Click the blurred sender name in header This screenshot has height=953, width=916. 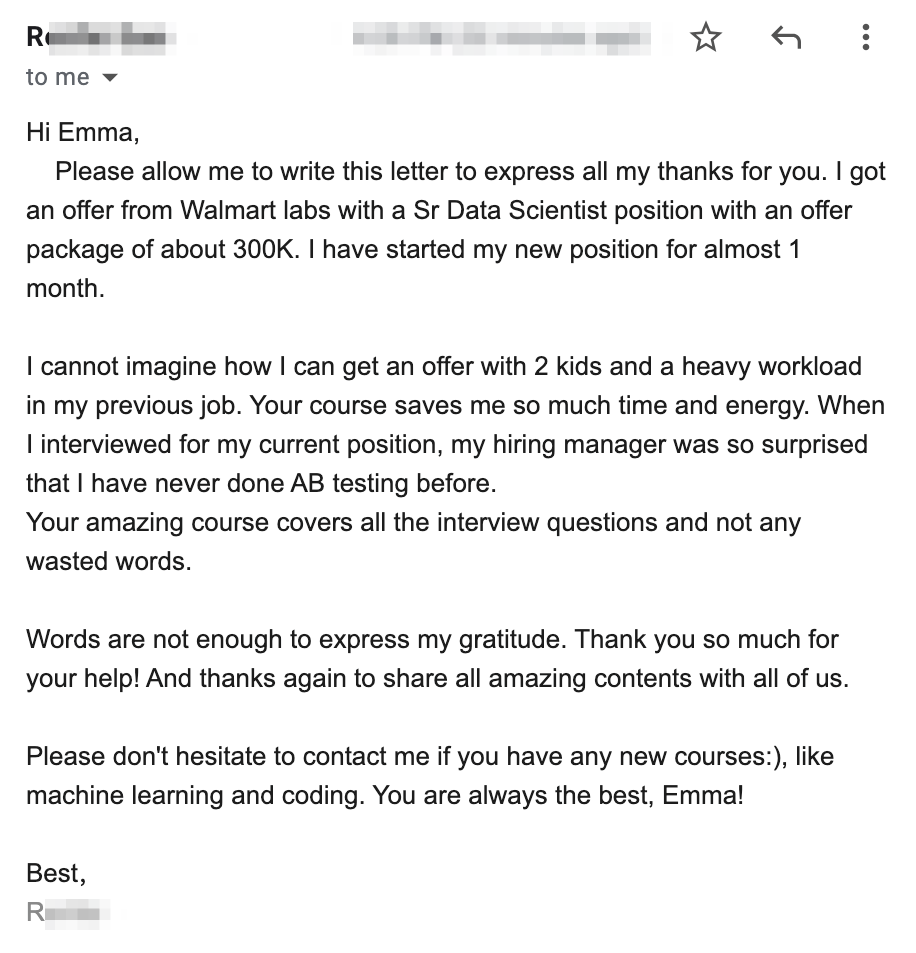tap(101, 38)
